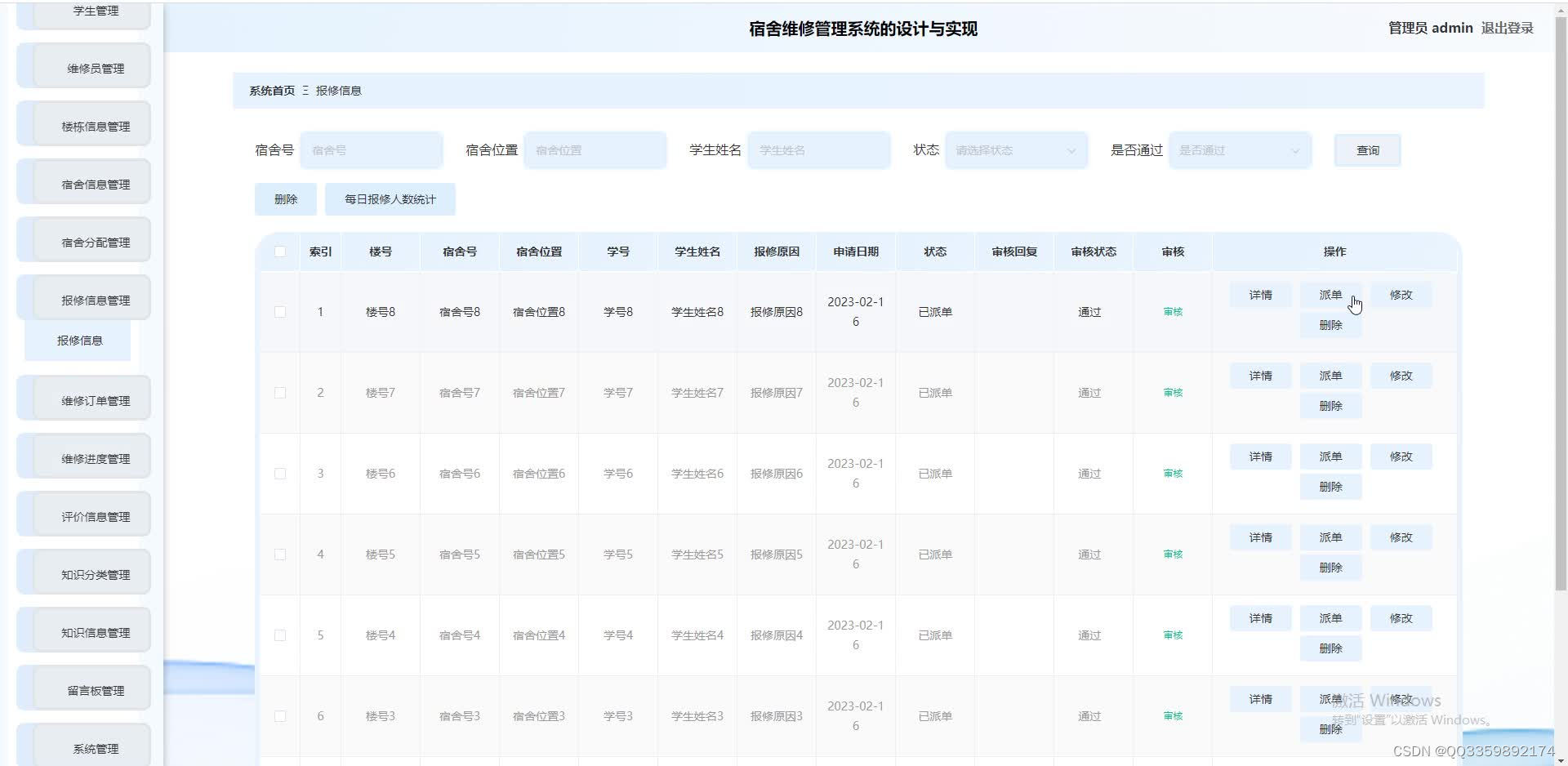
Task: Click 删除 in row 楼号4
Action: coord(1330,648)
